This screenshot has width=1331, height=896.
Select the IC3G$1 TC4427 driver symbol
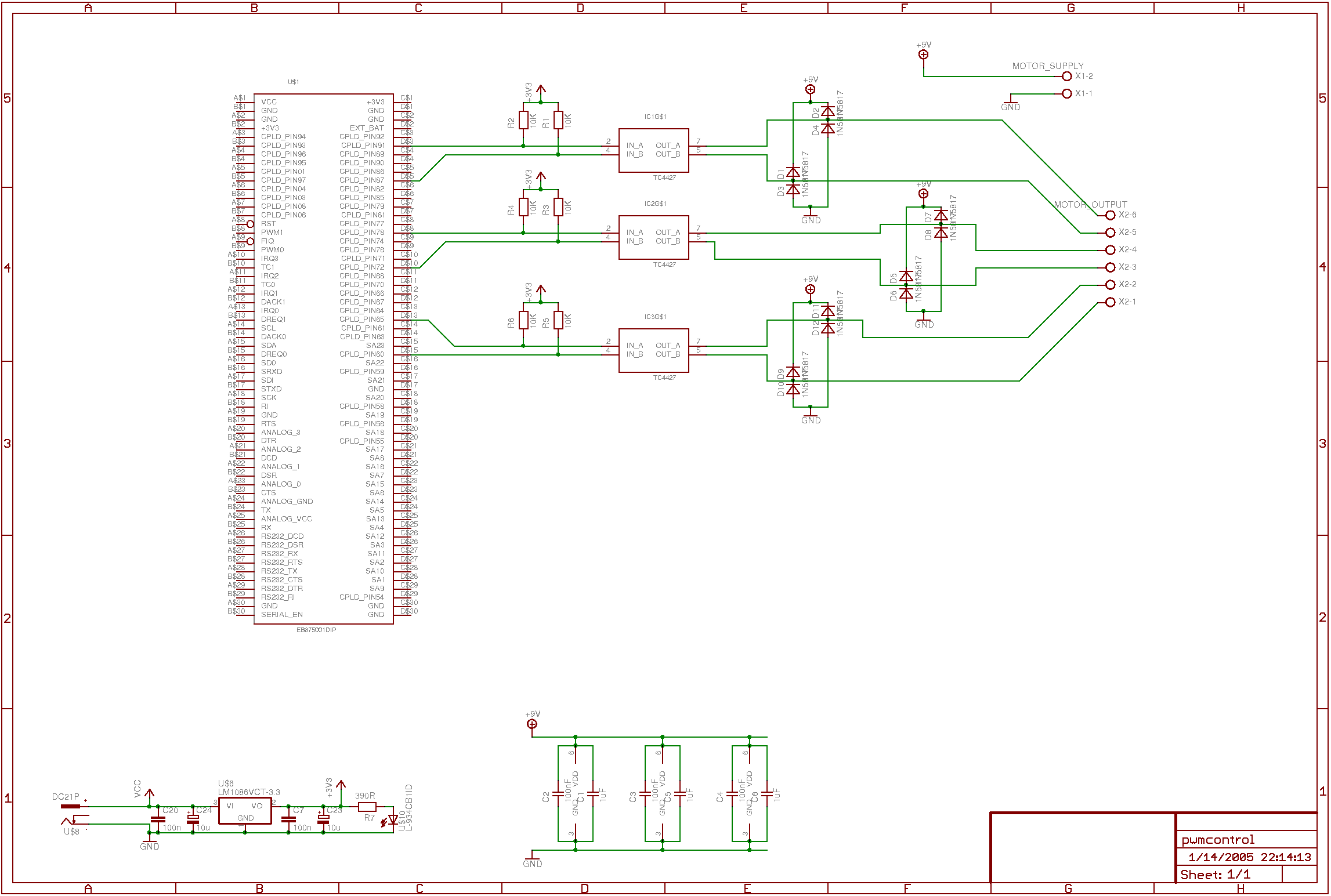coord(653,350)
